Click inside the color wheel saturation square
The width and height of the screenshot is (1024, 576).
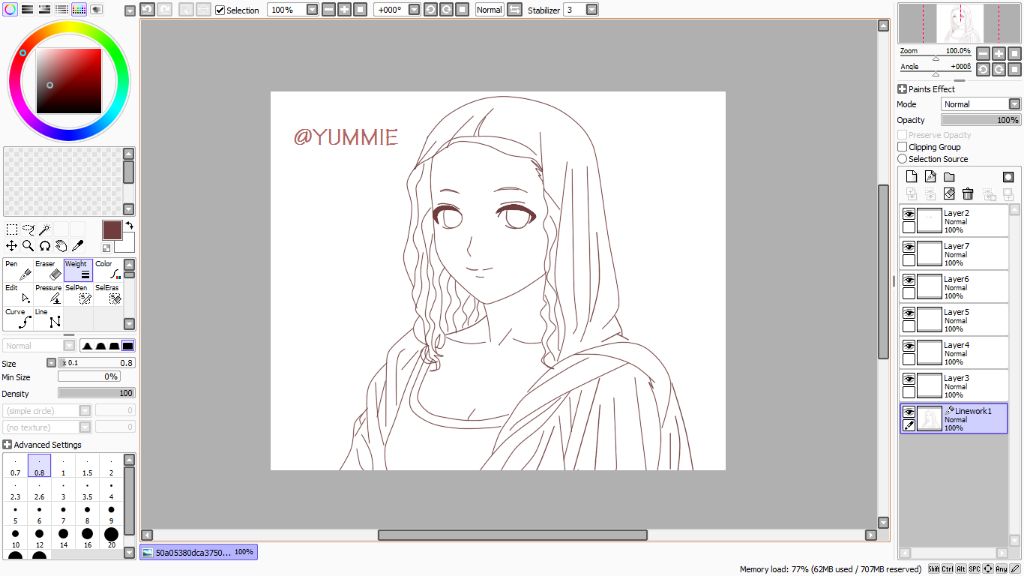coord(69,81)
